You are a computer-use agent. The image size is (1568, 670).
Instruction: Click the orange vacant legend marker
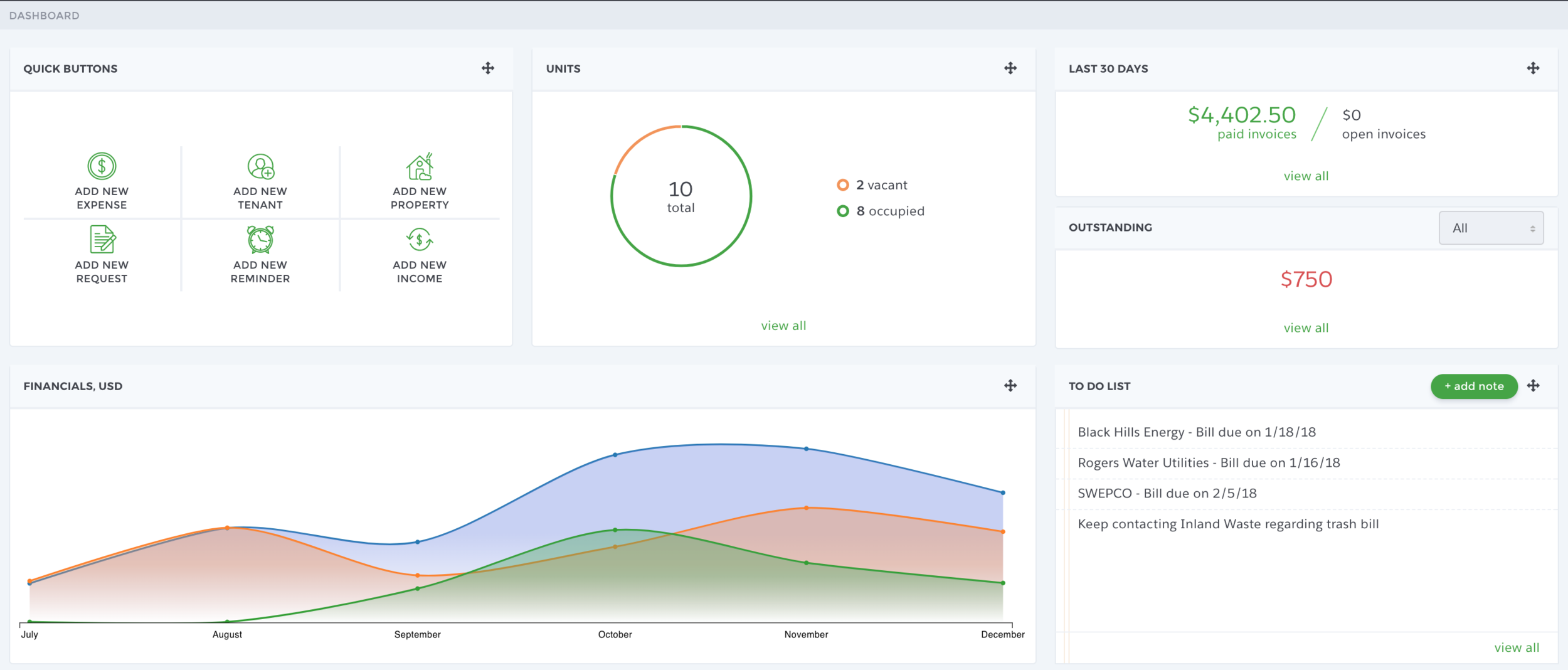pos(843,185)
